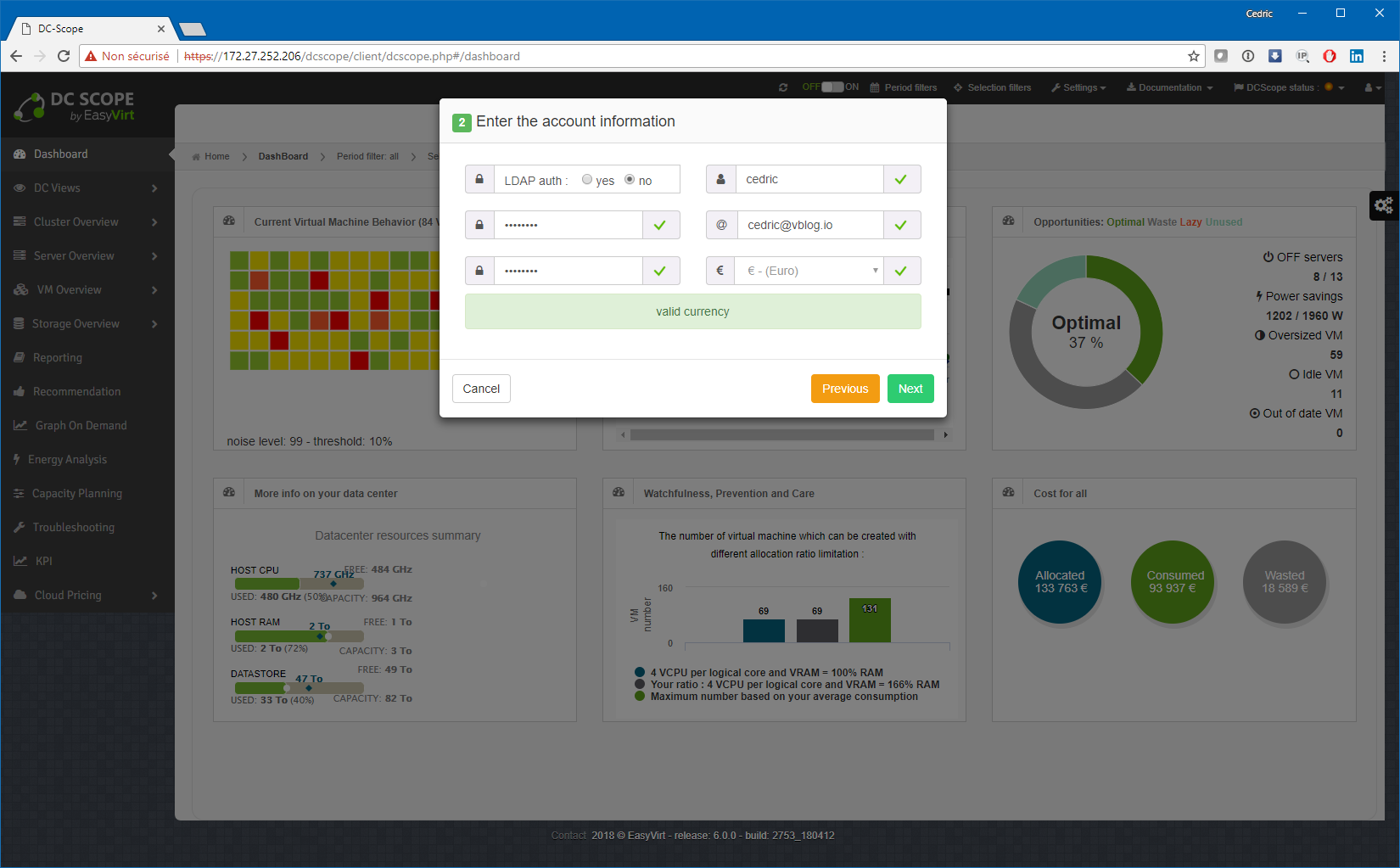Click the refresh icon in top toolbar
The height and width of the screenshot is (868, 1400).
[783, 87]
